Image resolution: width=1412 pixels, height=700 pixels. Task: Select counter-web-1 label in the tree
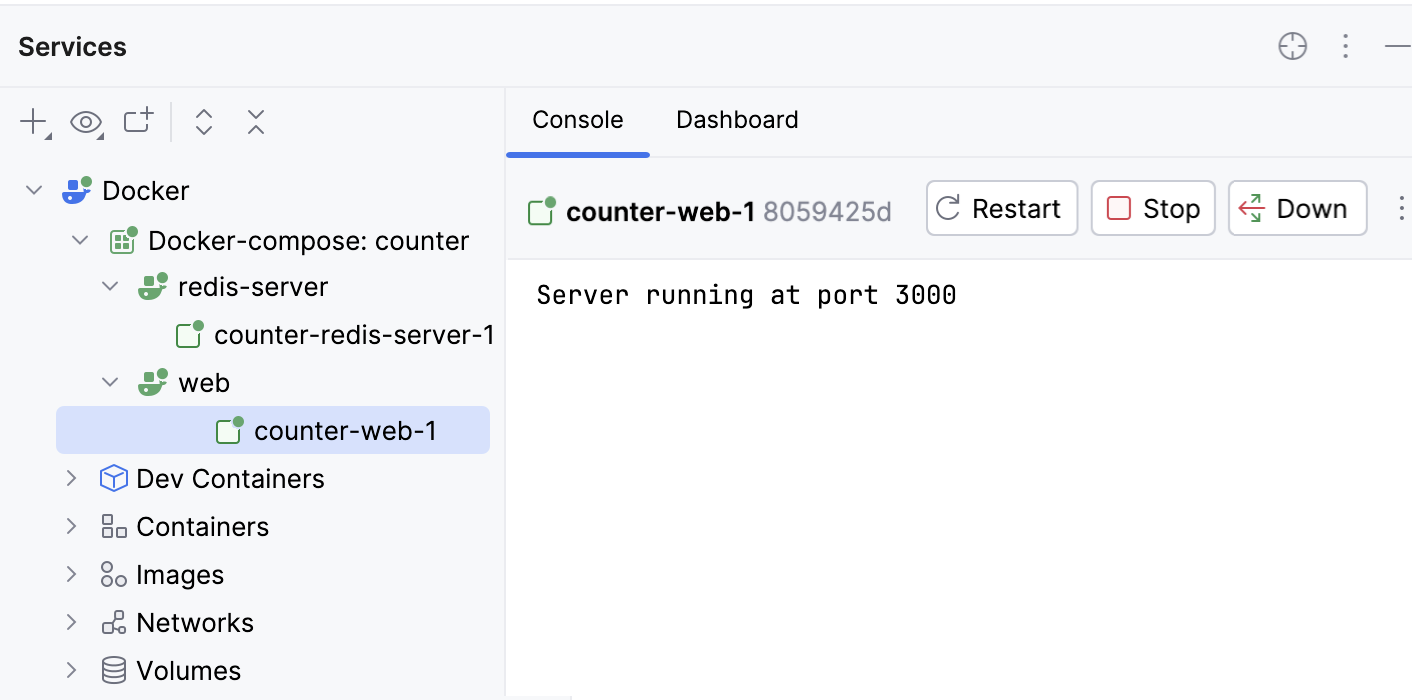coord(345,431)
